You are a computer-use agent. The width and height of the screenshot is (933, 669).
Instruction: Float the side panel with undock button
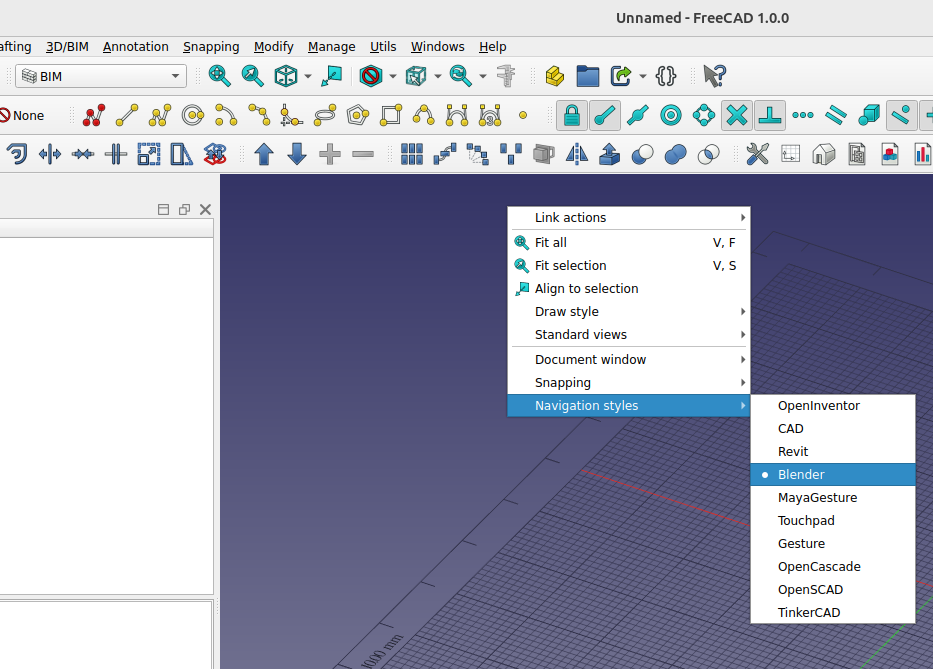click(184, 210)
